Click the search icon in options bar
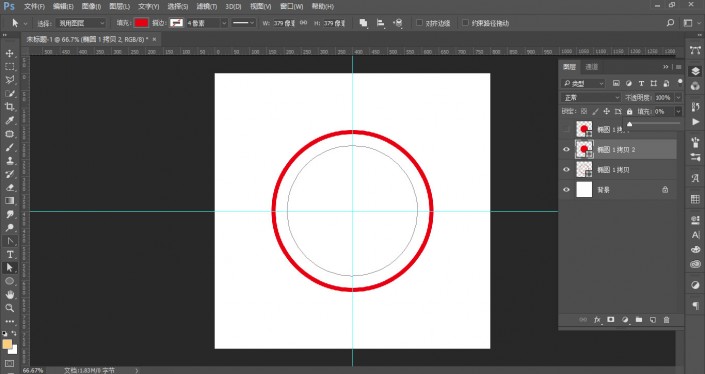 (670, 23)
